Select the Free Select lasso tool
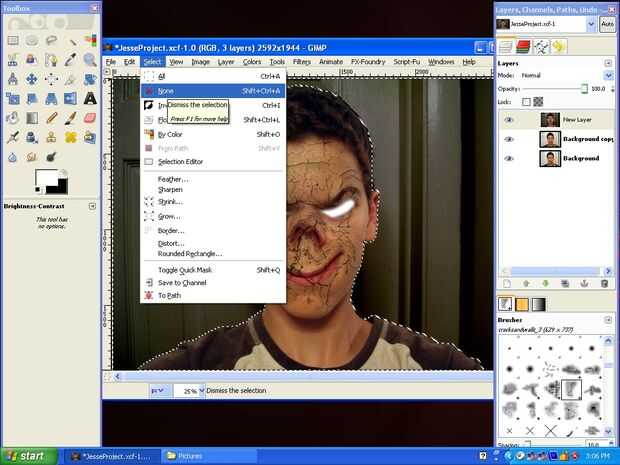620x465 pixels. (51, 40)
